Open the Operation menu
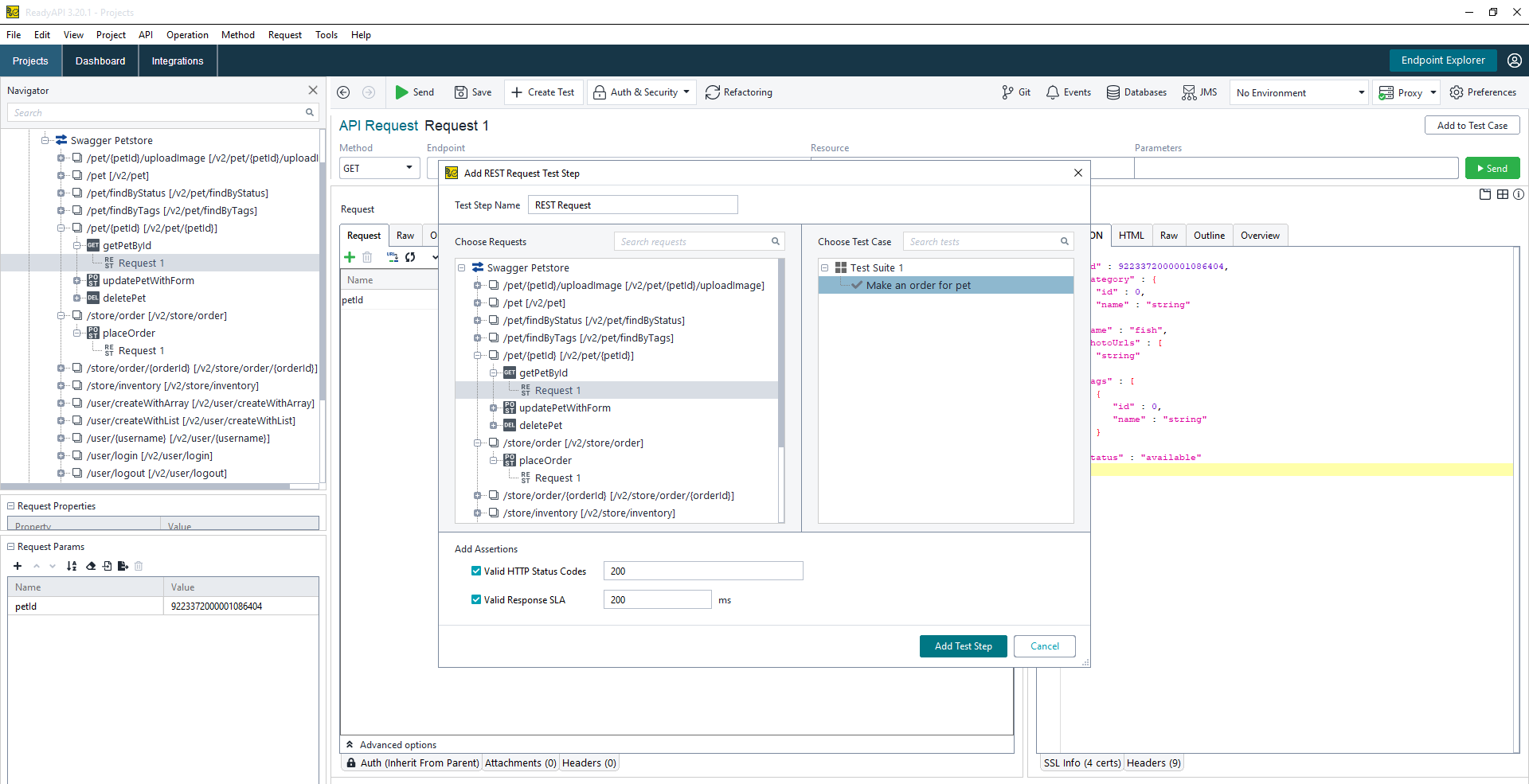Viewport: 1529px width, 784px height. coord(187,35)
